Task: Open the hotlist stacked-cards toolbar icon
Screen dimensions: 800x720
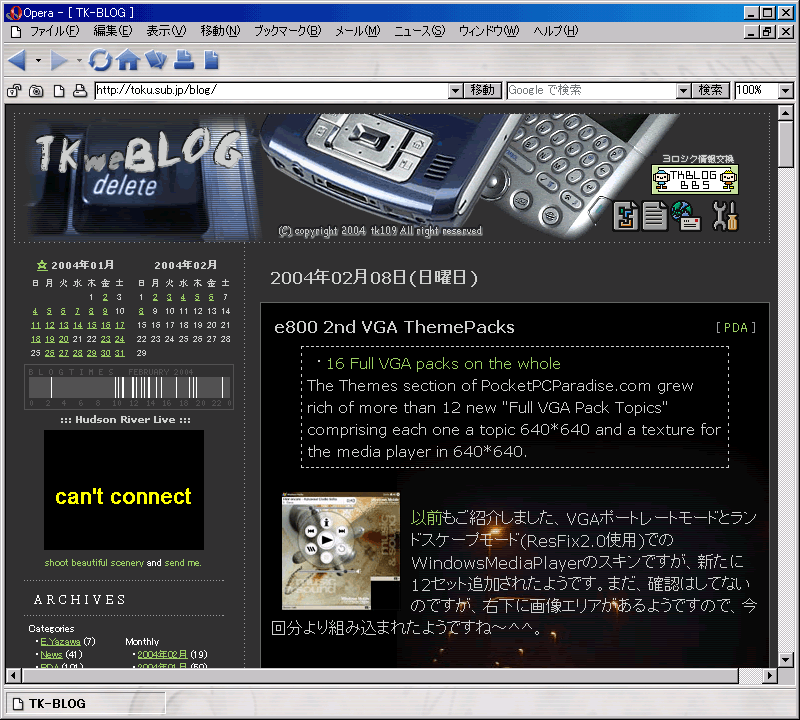Action: 156,60
